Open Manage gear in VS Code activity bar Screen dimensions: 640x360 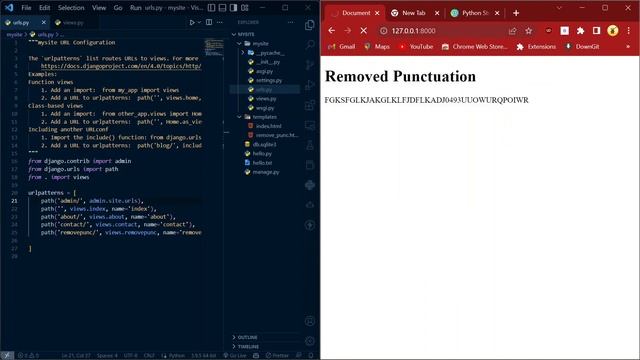coord(310,341)
